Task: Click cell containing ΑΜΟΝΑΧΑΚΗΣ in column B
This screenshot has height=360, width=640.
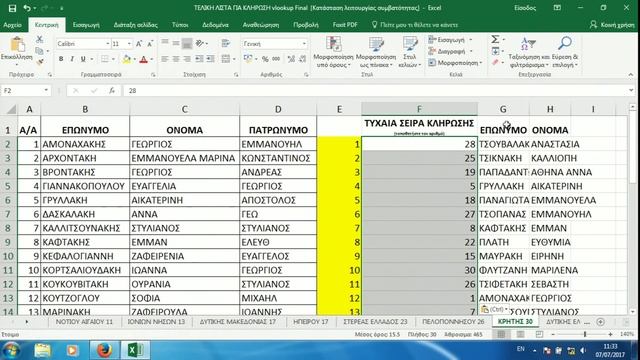Action: [85, 144]
